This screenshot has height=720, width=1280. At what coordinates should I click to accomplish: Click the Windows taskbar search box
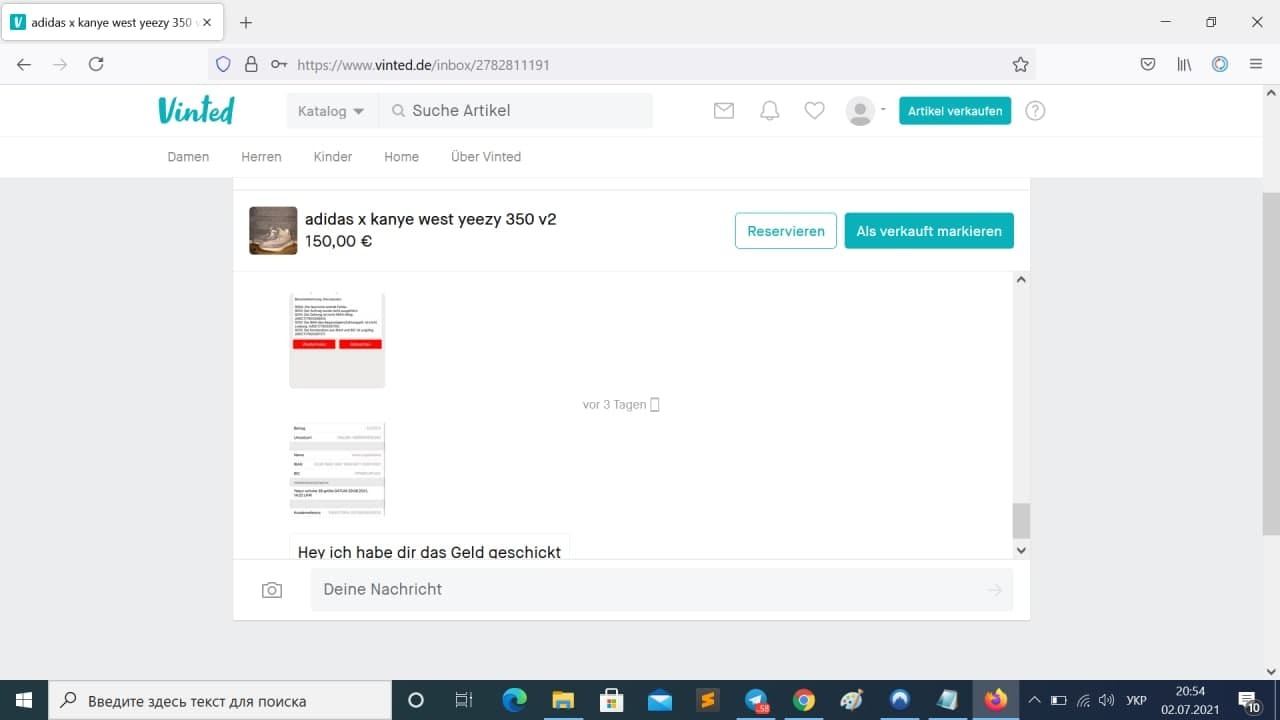pyautogui.click(x=220, y=700)
